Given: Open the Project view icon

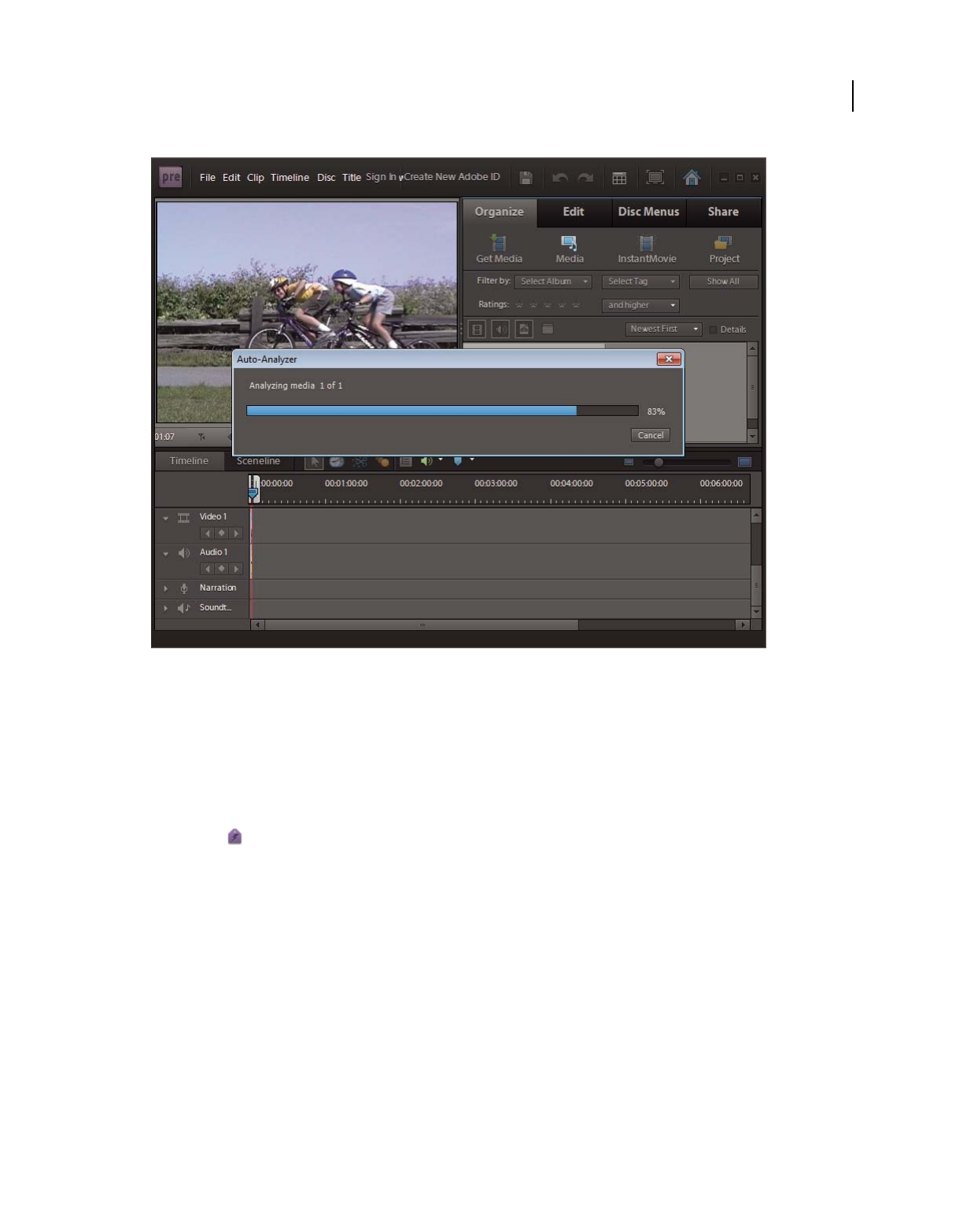Looking at the screenshot, I should tap(724, 249).
